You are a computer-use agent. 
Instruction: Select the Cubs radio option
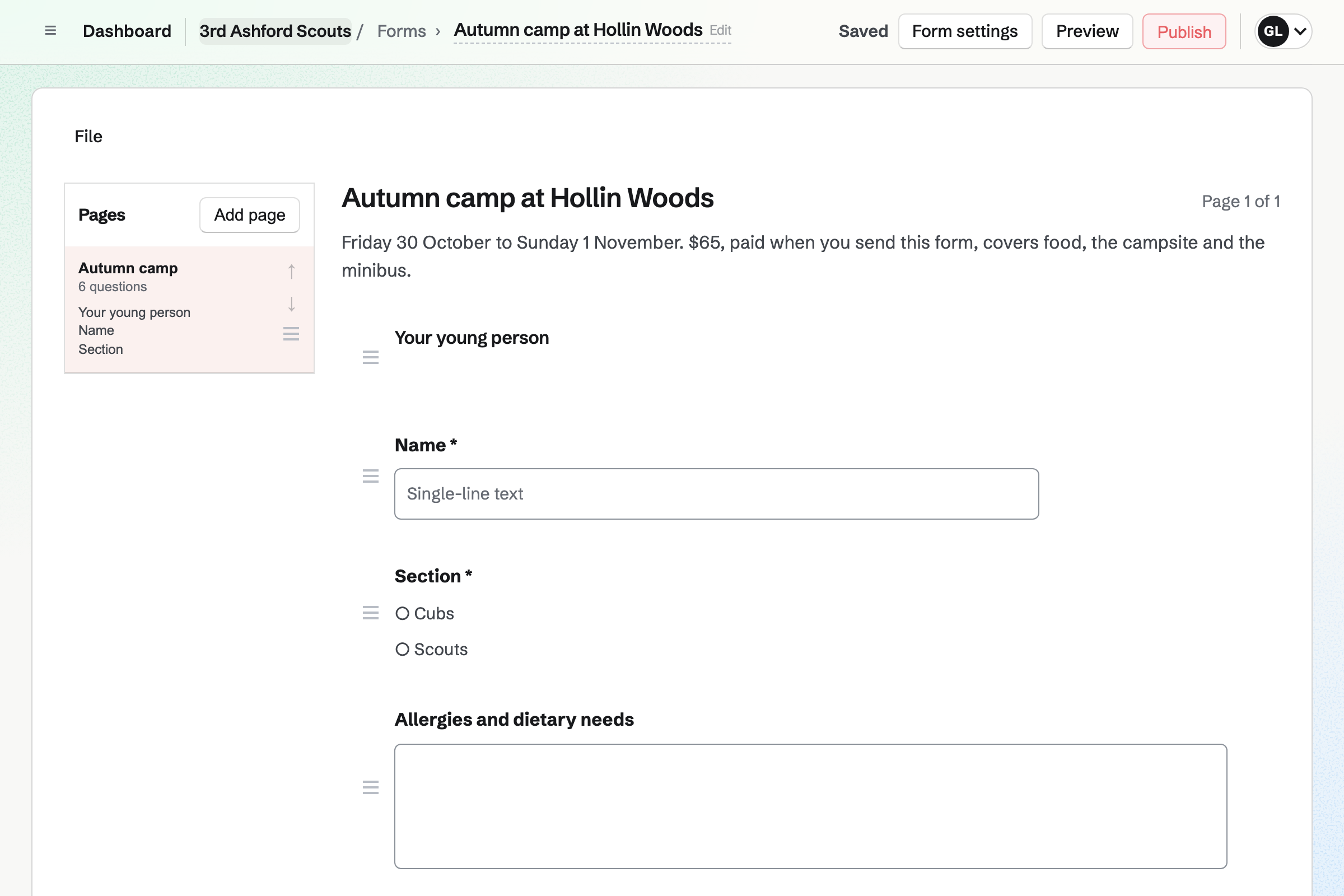click(402, 613)
